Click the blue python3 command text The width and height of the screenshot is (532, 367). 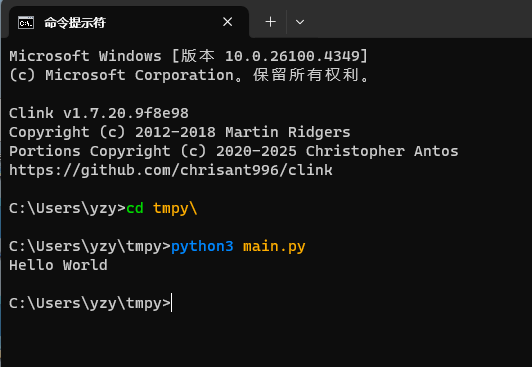click(202, 246)
